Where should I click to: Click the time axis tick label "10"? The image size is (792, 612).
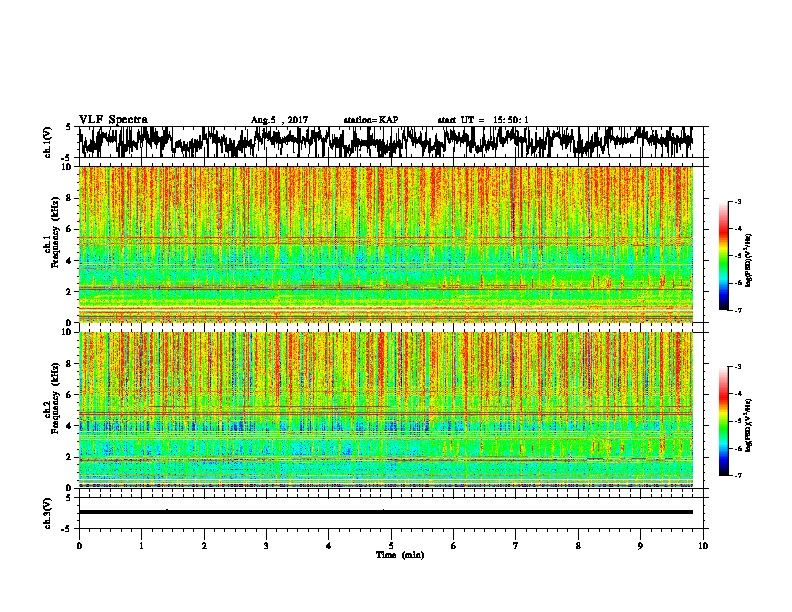[x=703, y=546]
